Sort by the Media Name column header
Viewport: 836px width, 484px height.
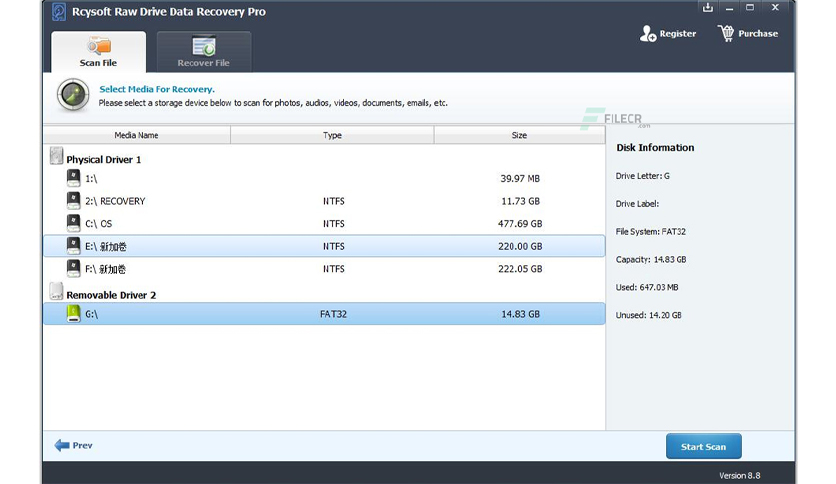(136, 135)
